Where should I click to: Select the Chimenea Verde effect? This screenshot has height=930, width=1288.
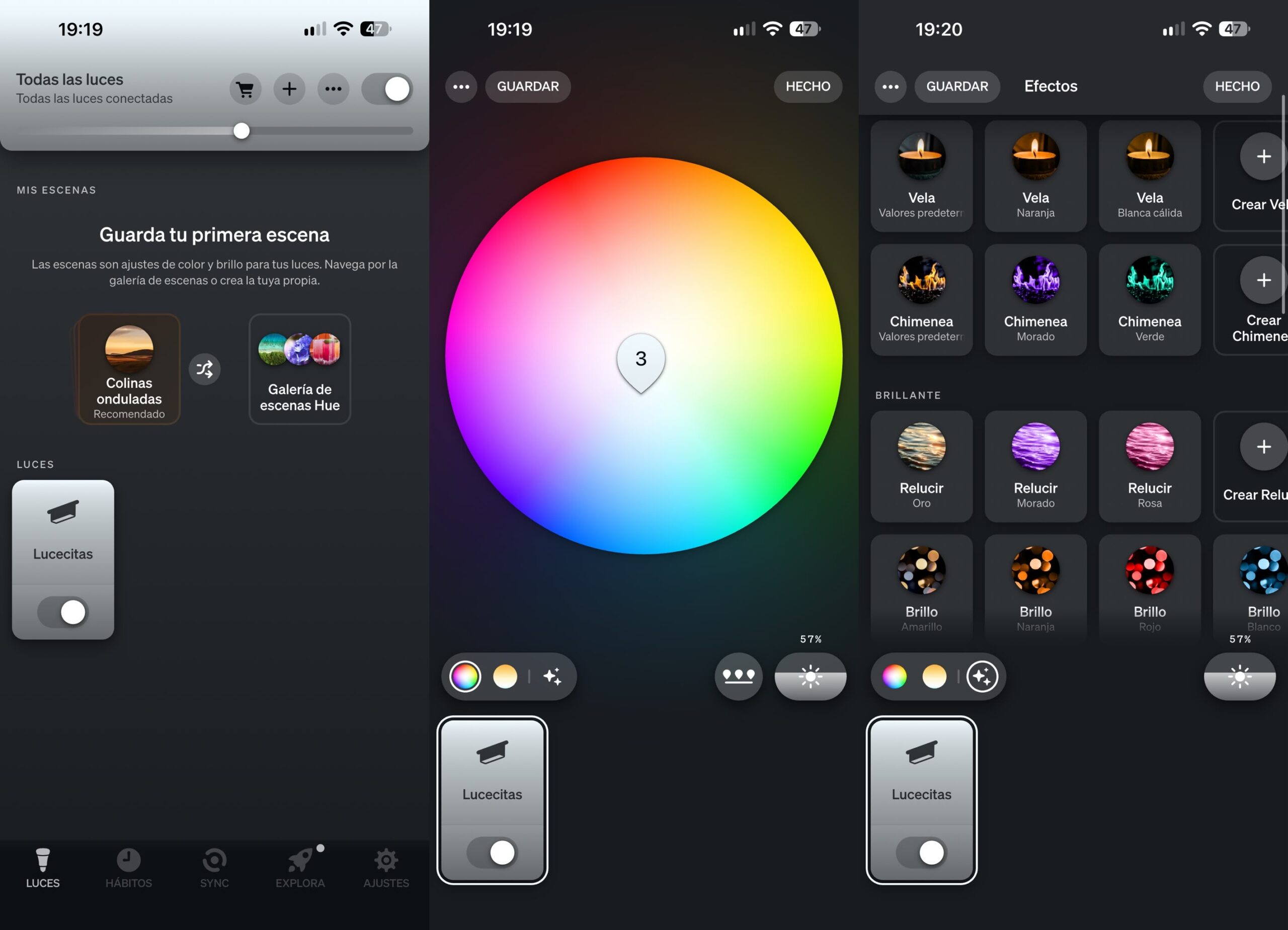pyautogui.click(x=1150, y=300)
